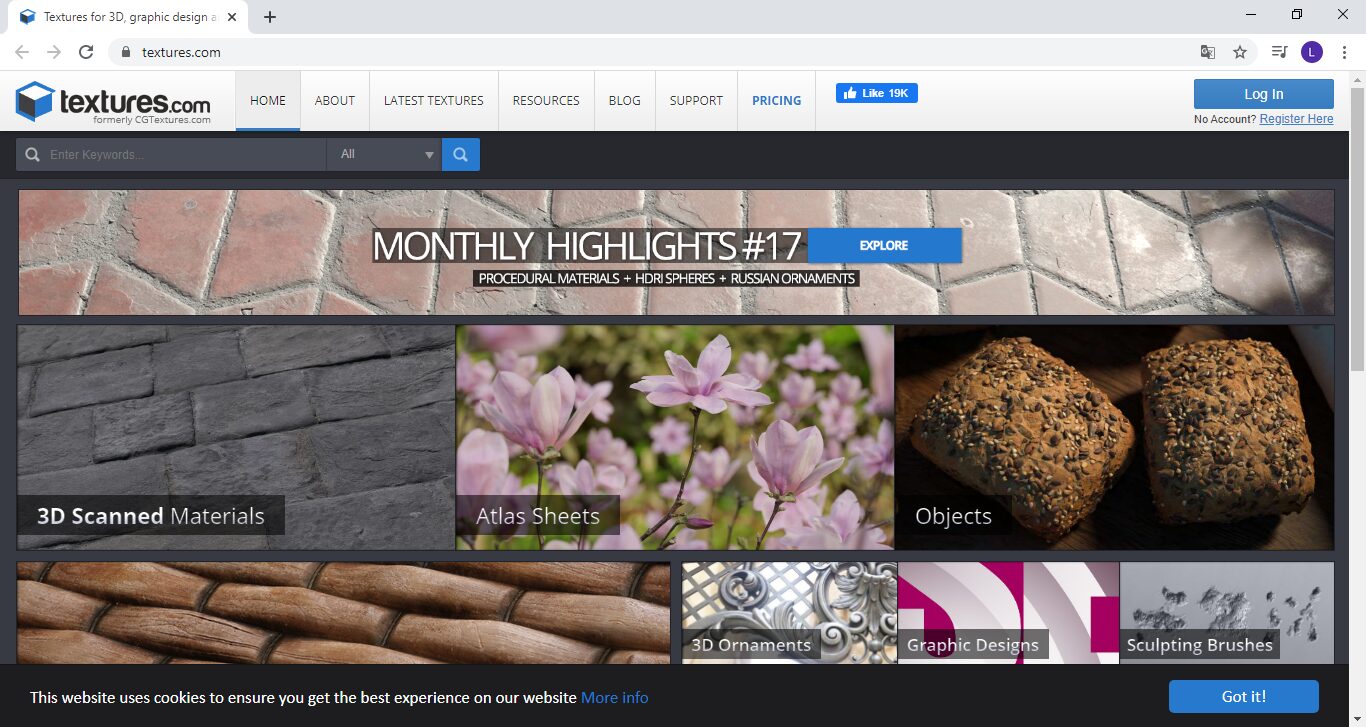This screenshot has height=727, width=1366.
Task: Click the Log In button
Action: click(1263, 93)
